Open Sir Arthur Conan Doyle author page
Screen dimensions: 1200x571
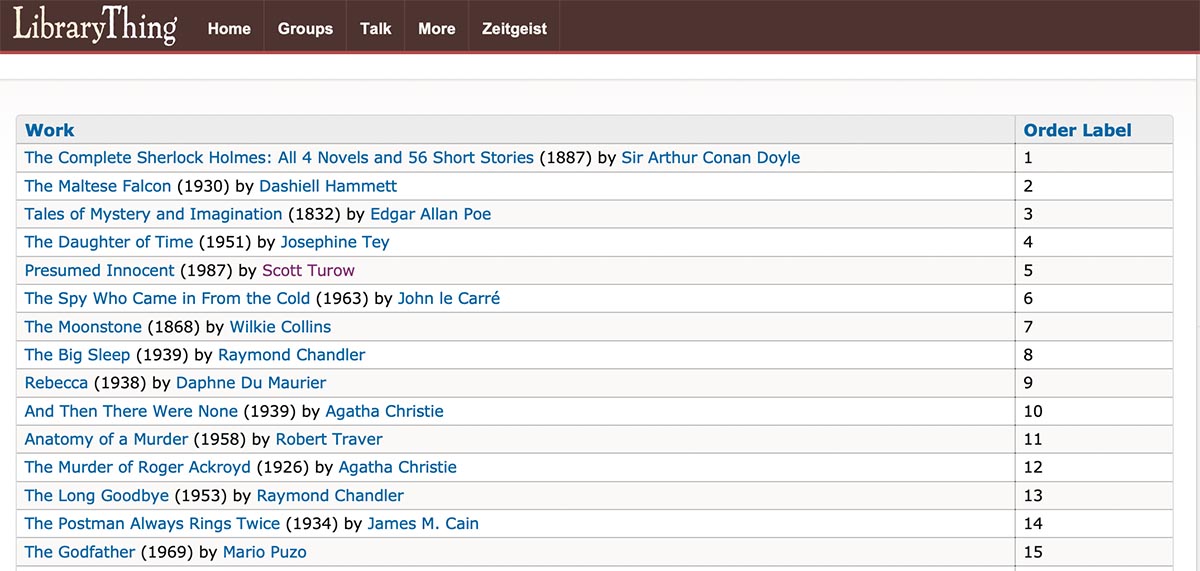pyautogui.click(x=711, y=158)
